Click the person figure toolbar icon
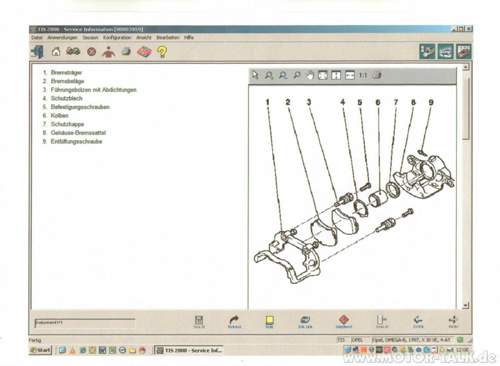The width and height of the screenshot is (500, 366). pos(108,52)
